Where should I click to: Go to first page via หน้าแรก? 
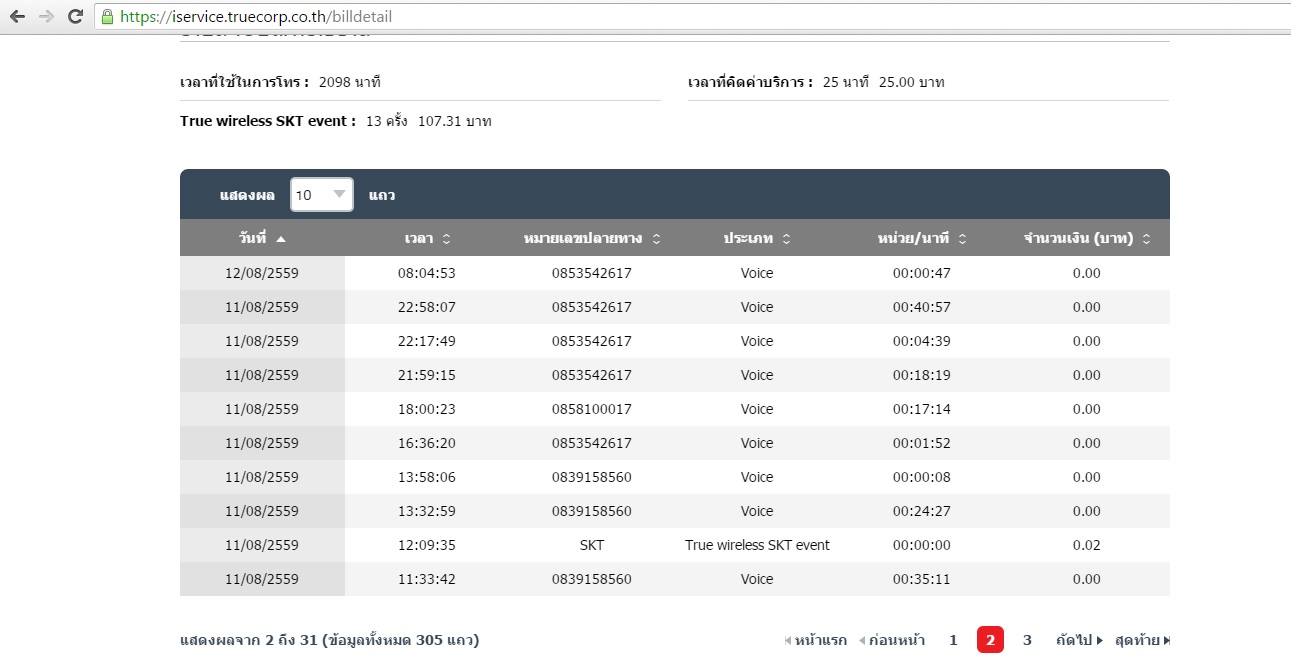click(816, 640)
